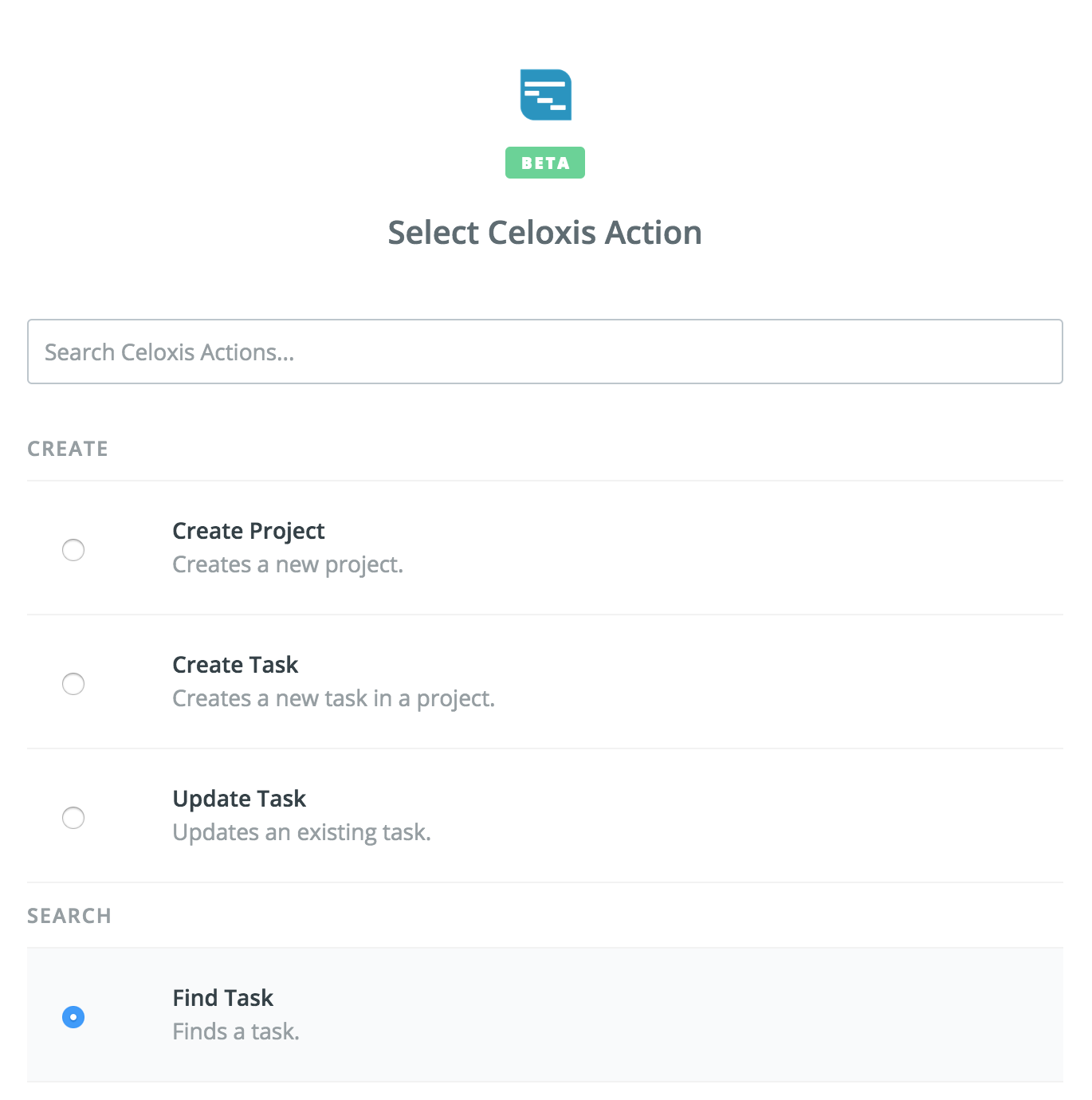Focus the Search Celoxis Actions field
The width and height of the screenshot is (1092, 1100).
(545, 352)
